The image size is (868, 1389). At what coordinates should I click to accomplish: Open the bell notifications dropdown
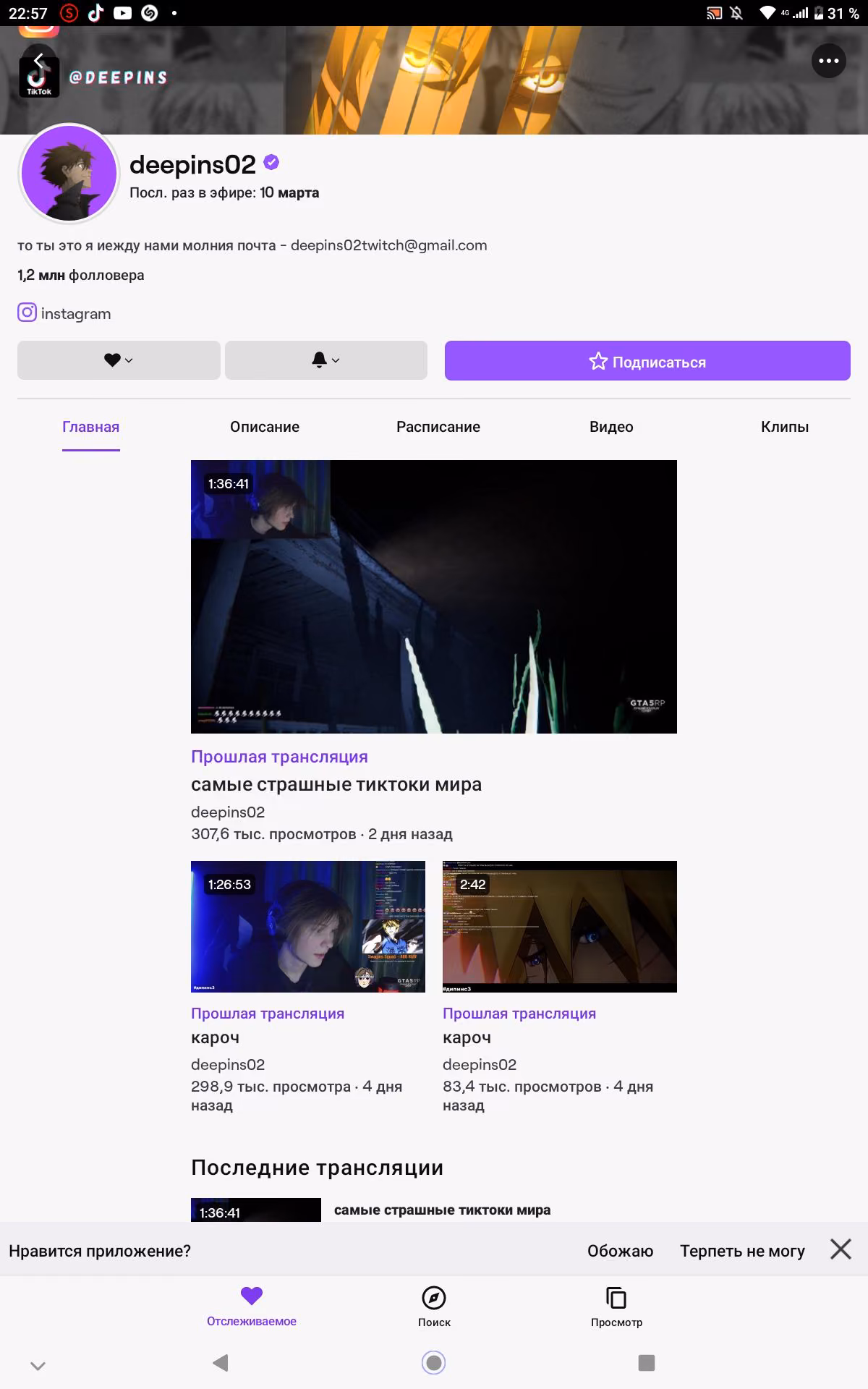tap(326, 360)
